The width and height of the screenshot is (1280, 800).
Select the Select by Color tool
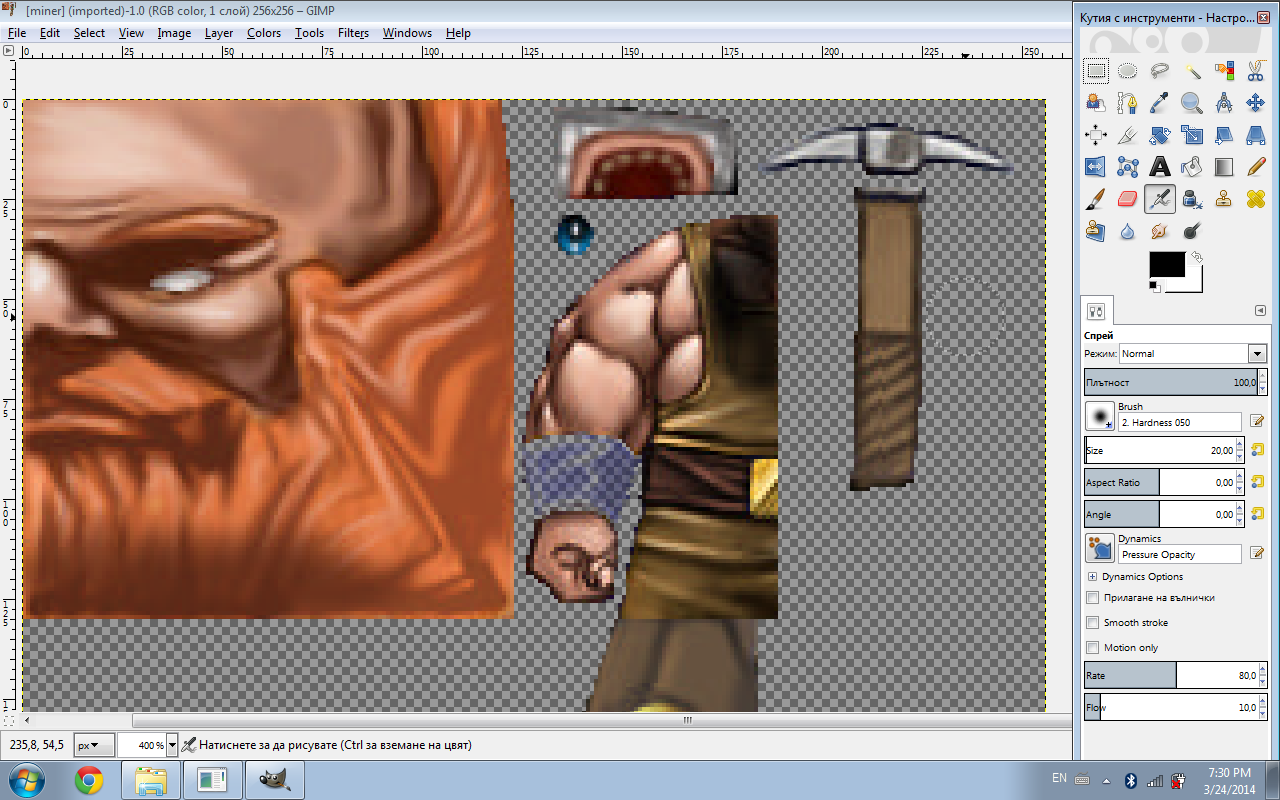[x=1224, y=71]
